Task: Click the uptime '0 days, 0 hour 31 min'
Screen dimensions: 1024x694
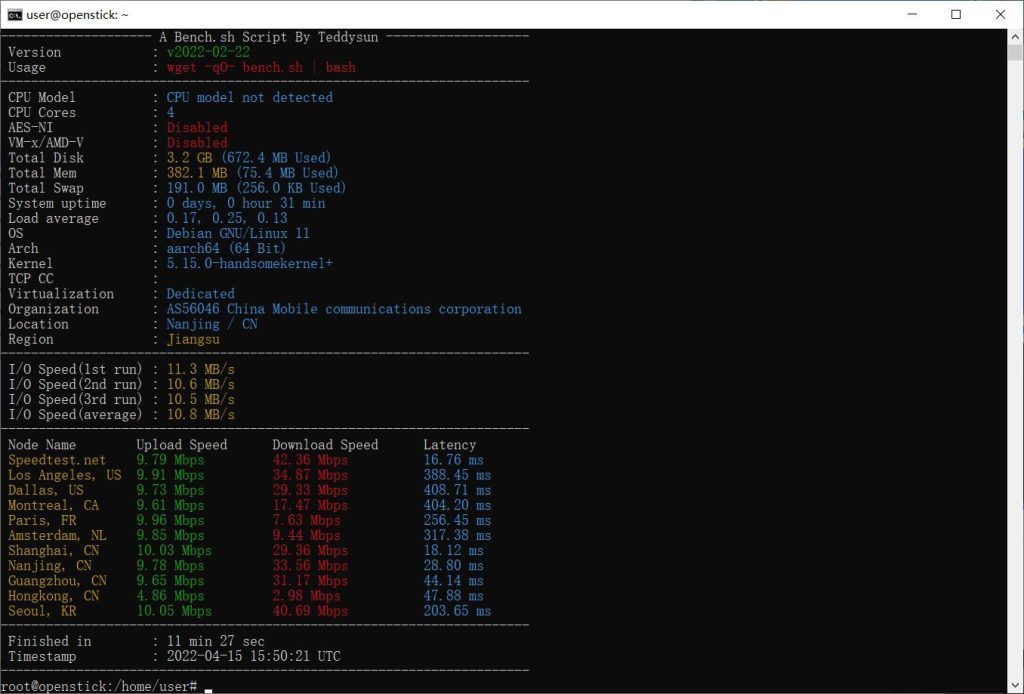Action: click(x=246, y=203)
